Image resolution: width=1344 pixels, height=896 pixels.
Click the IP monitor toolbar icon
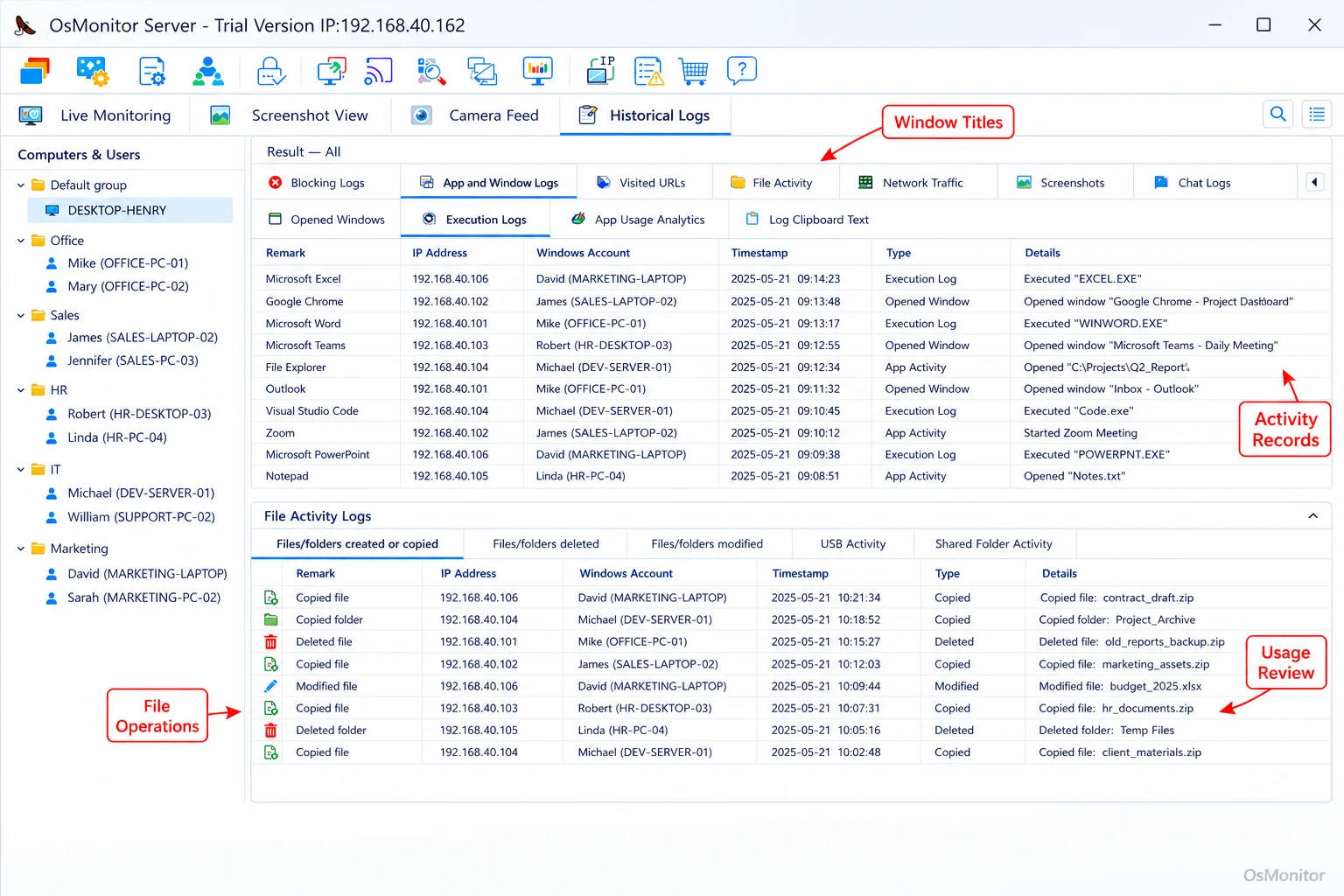click(600, 71)
